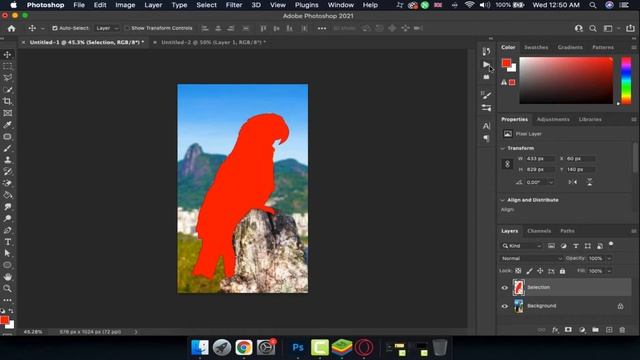
Task: Add a layer mask
Action: click(568, 330)
